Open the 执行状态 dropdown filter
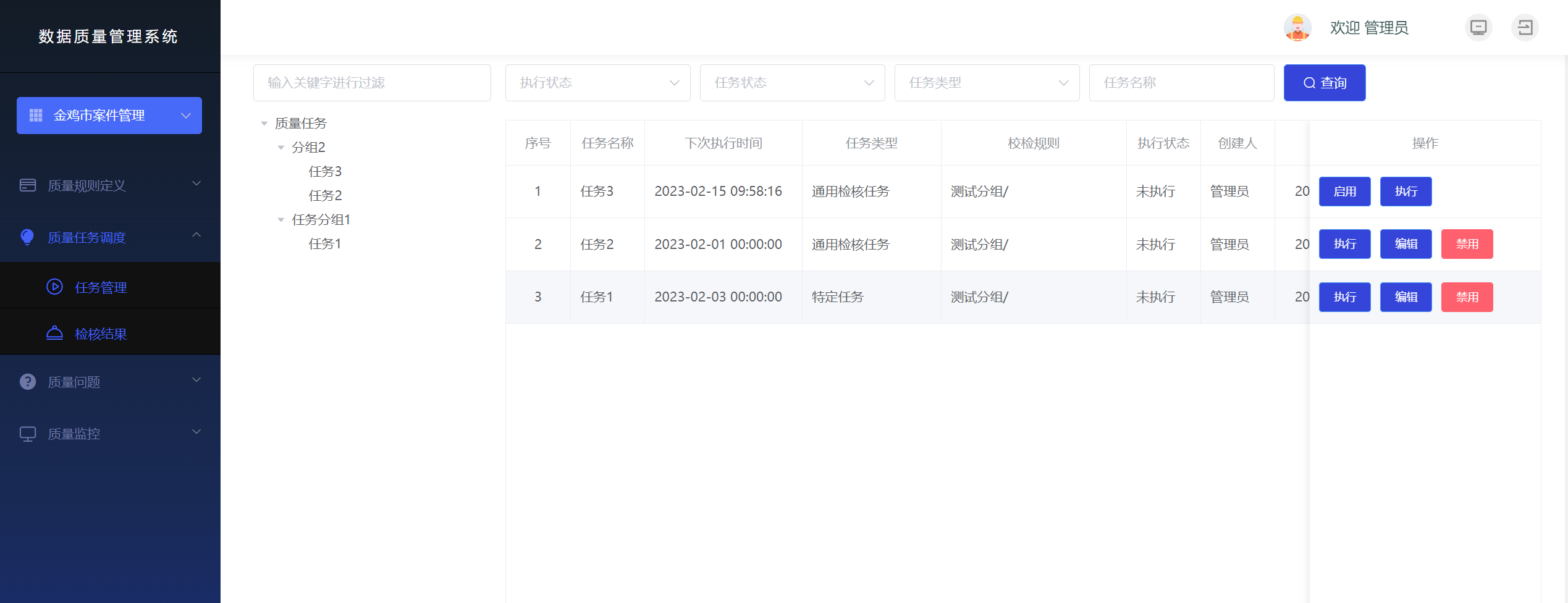This screenshot has height=603, width=1568. coord(597,83)
